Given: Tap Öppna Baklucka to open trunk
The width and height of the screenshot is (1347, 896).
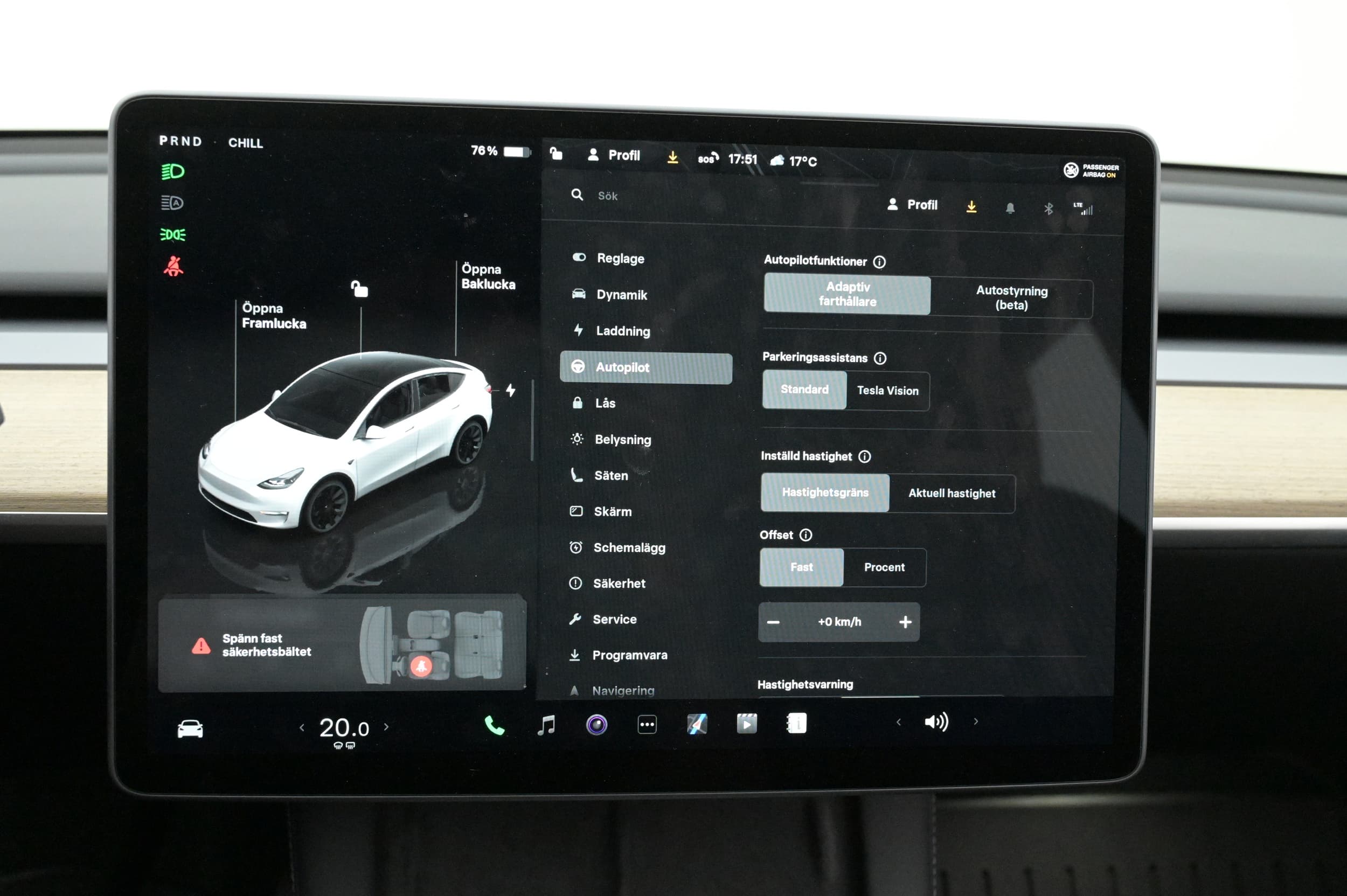Looking at the screenshot, I should 488,276.
